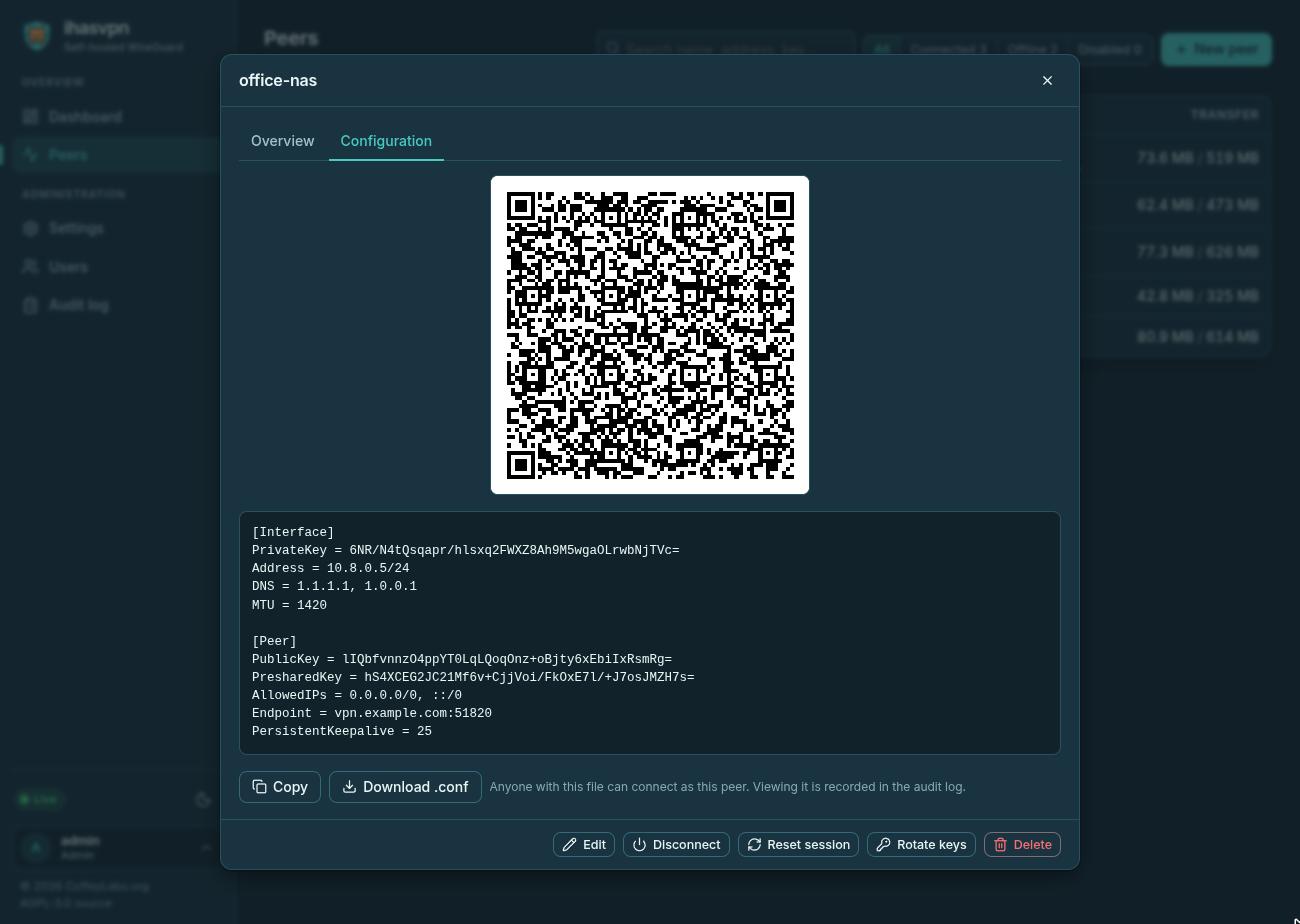
Task: Click the PresharedKey line in the config
Action: coord(473,677)
